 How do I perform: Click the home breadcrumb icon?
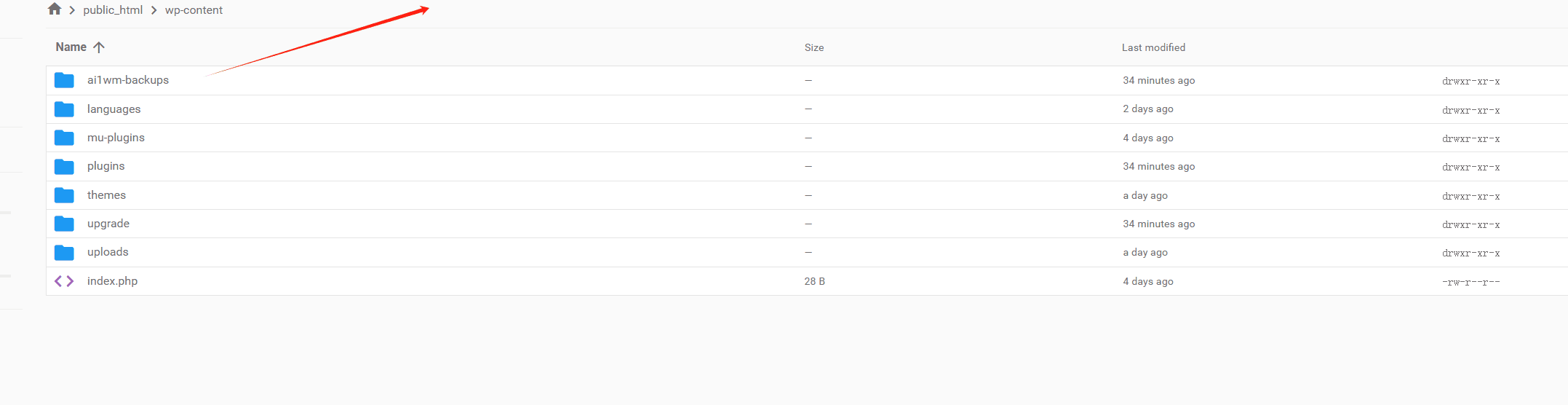55,9
